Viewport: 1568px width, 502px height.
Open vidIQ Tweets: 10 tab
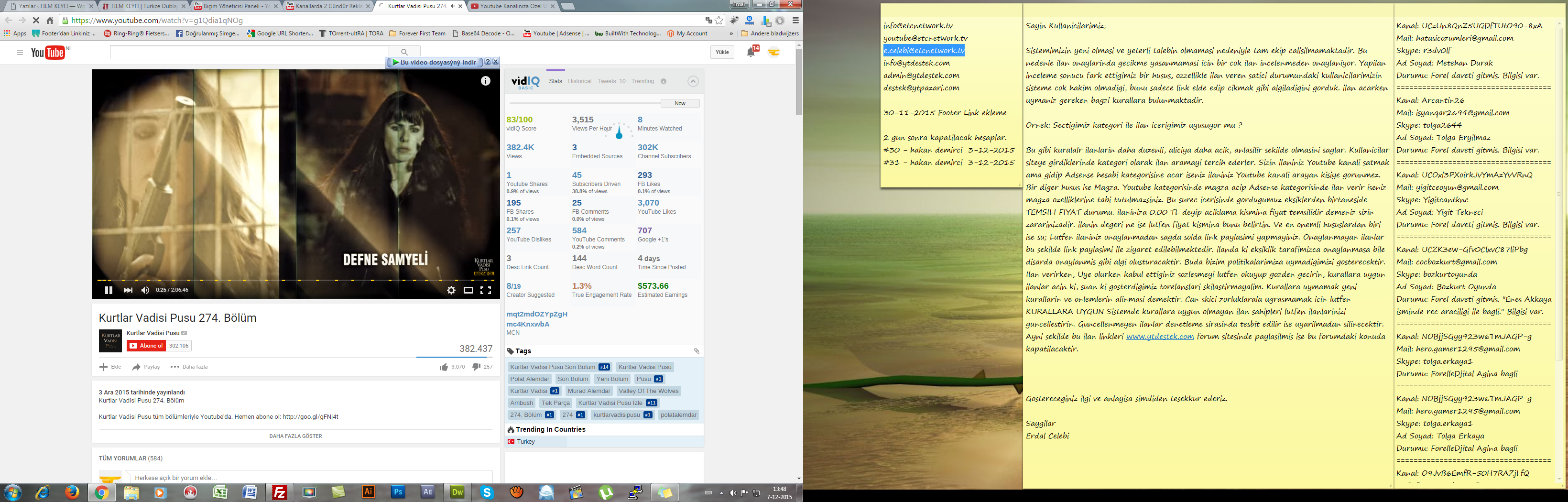611,81
